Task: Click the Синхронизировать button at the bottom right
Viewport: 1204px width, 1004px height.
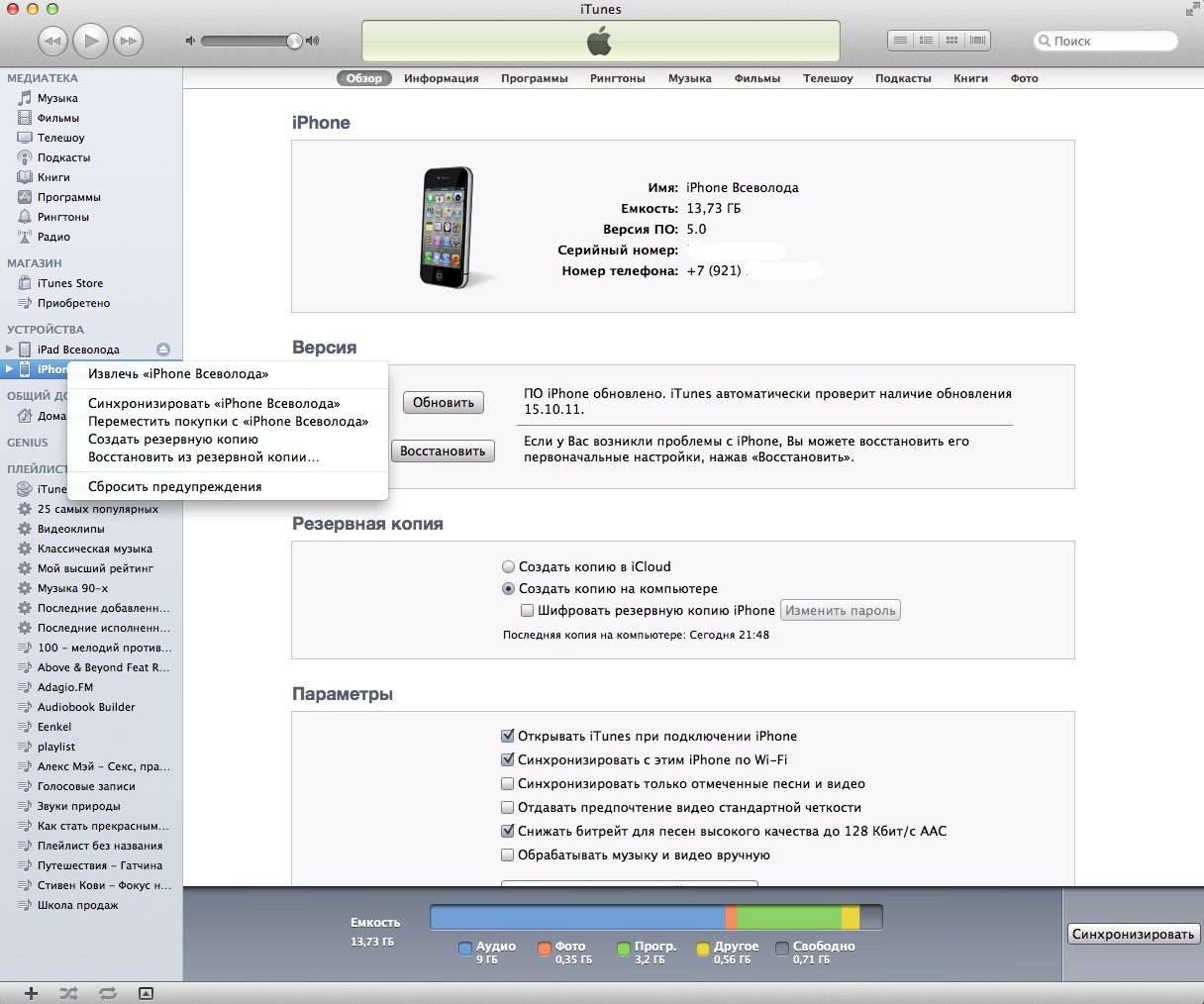Action: click(1134, 934)
